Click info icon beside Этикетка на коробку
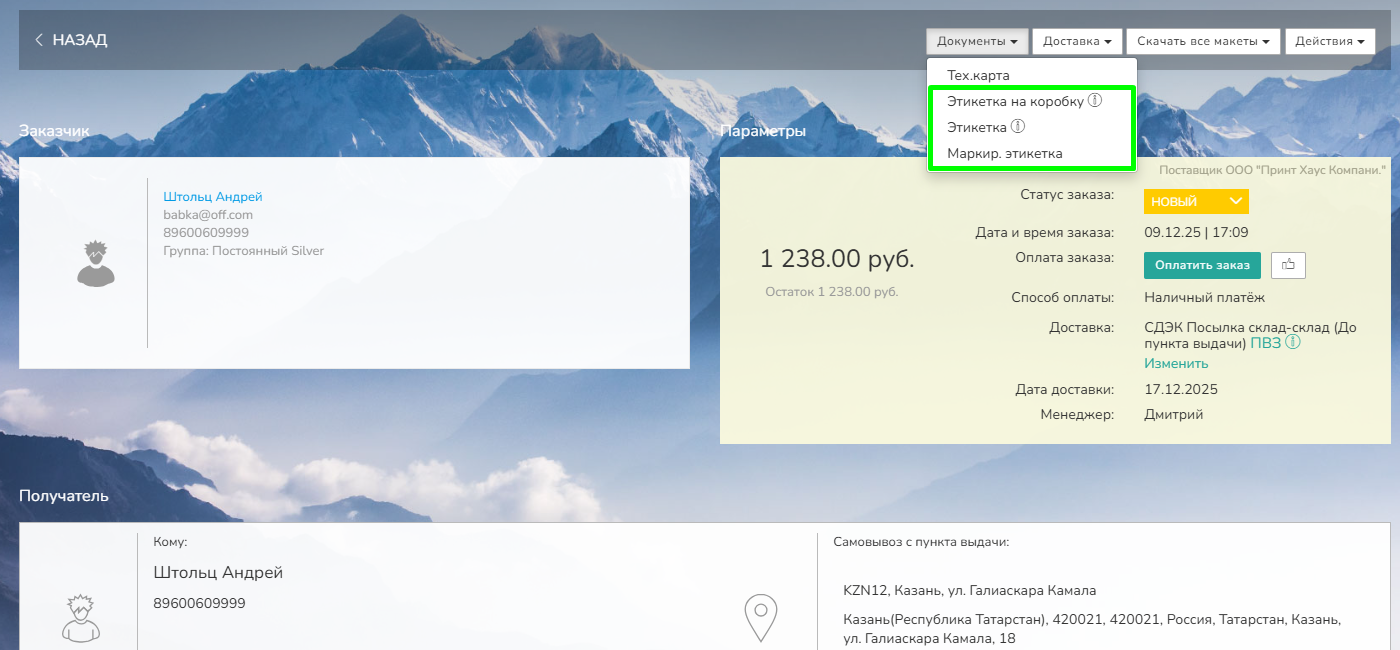This screenshot has width=1400, height=650. click(1095, 101)
